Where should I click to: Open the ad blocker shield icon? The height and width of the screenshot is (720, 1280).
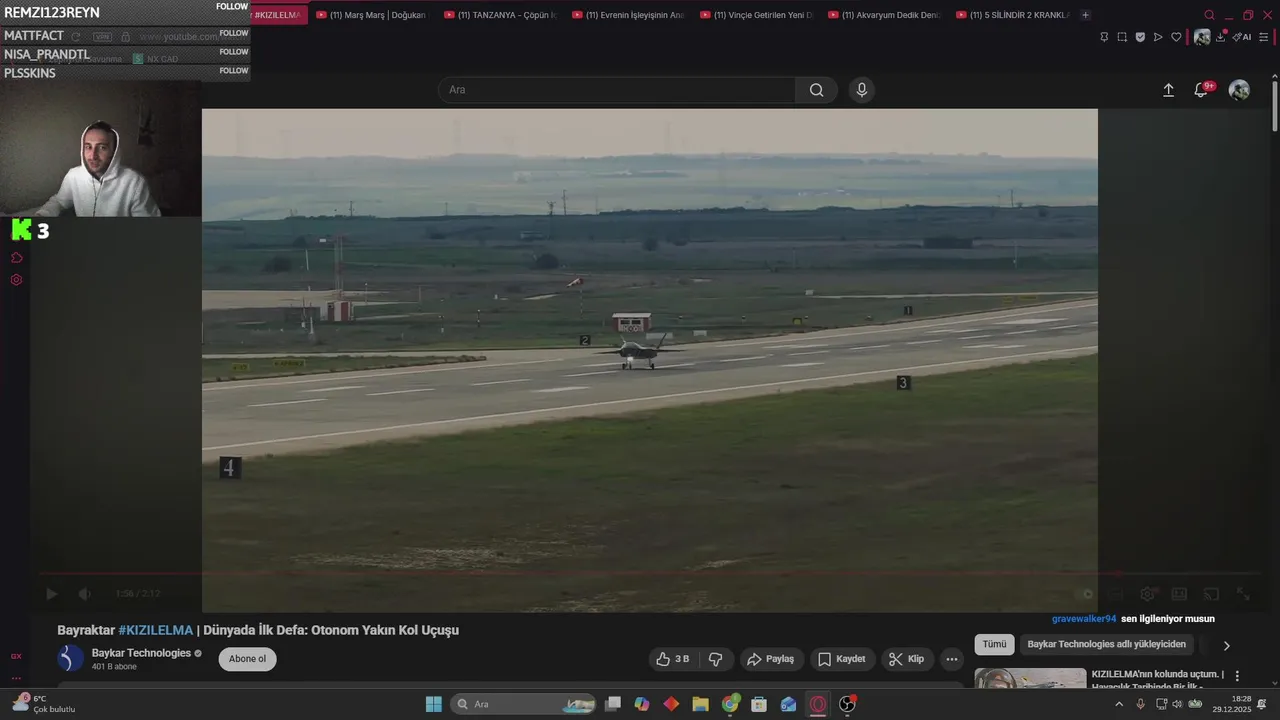(x=1140, y=37)
